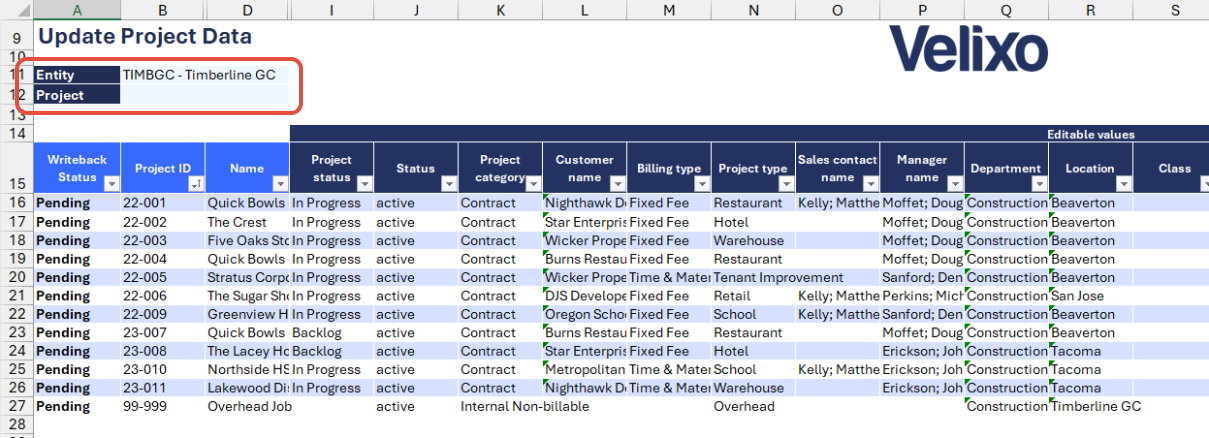Open the Project type filter dropdown
This screenshot has width=1209, height=438.
point(785,184)
